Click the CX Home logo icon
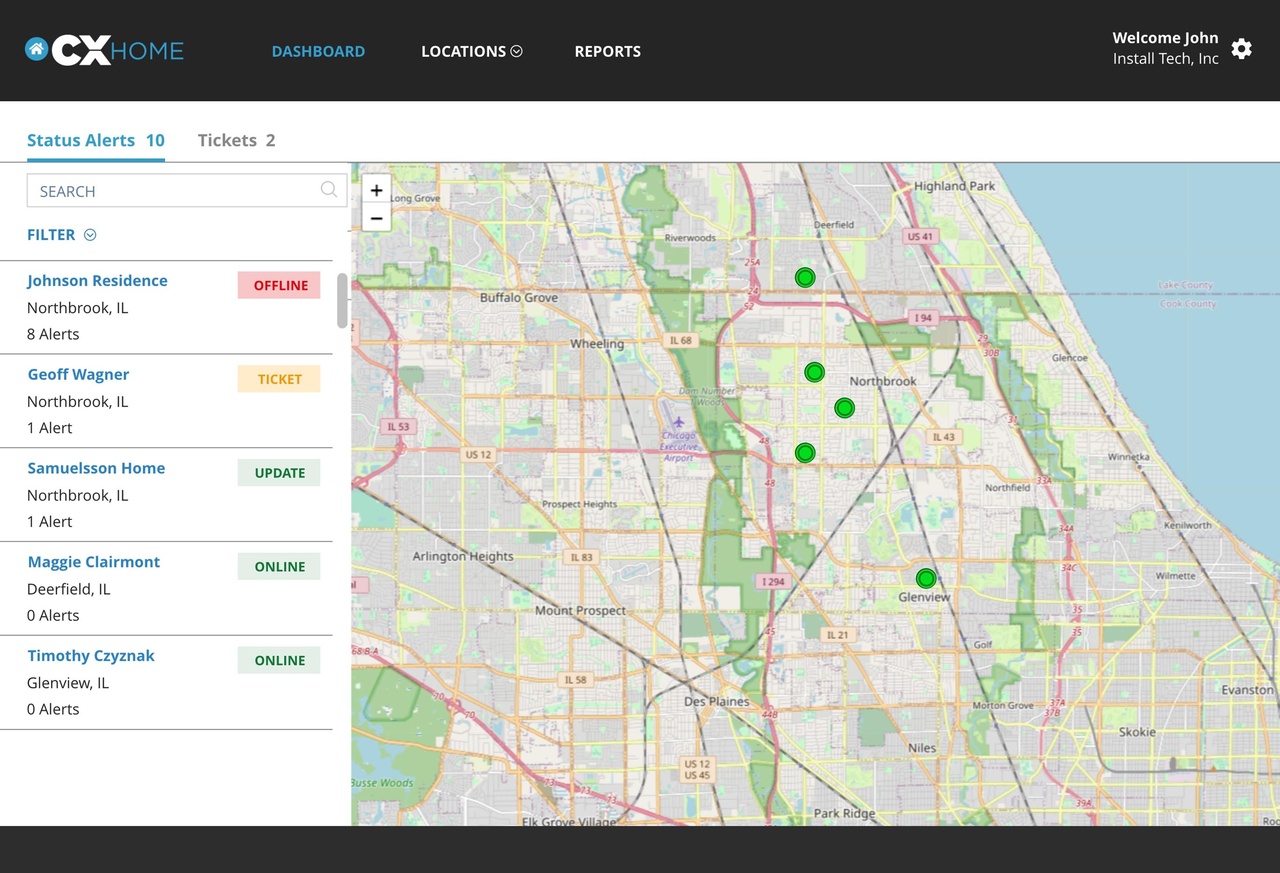1280x873 pixels. tap(37, 49)
